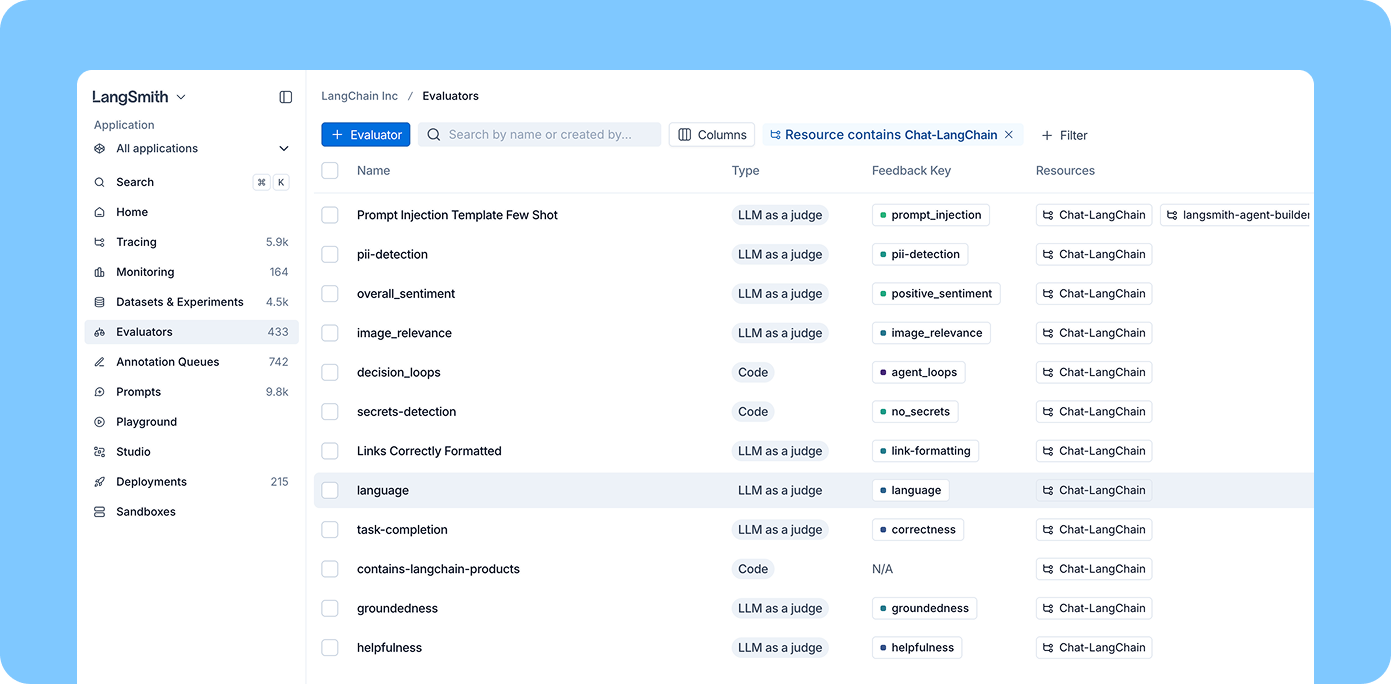Click the Monitoring chart icon
The width and height of the screenshot is (1391, 684).
(x=100, y=272)
